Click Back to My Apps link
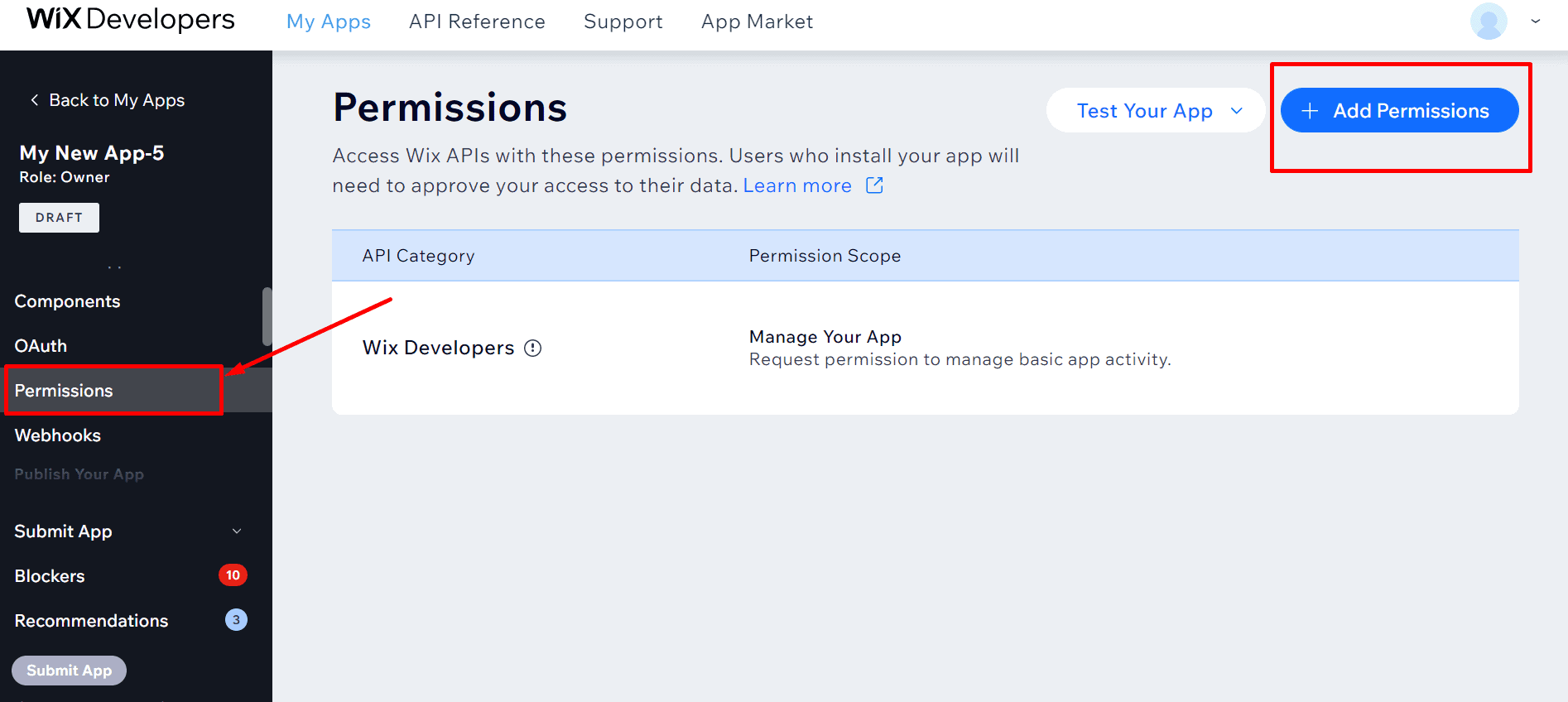This screenshot has height=702, width=1568. pos(117,100)
